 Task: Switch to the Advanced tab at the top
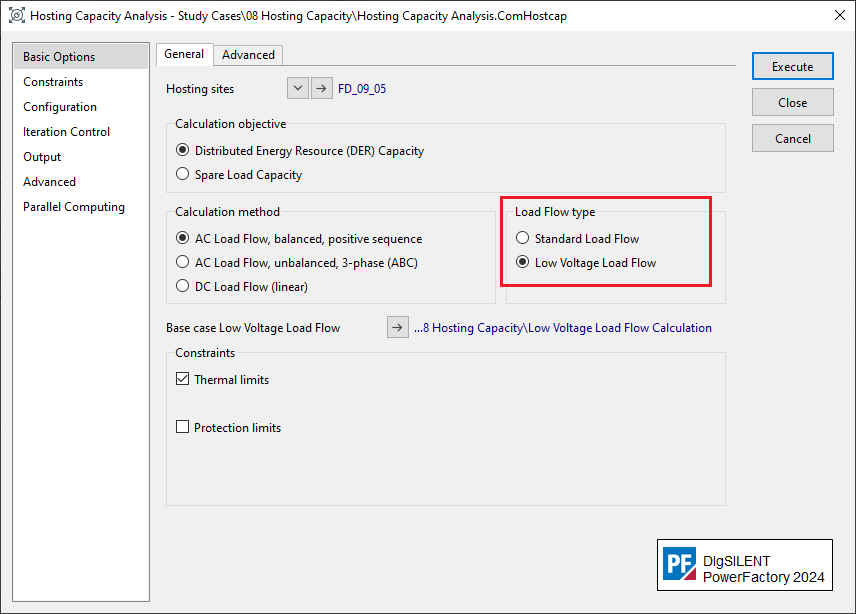click(x=248, y=55)
